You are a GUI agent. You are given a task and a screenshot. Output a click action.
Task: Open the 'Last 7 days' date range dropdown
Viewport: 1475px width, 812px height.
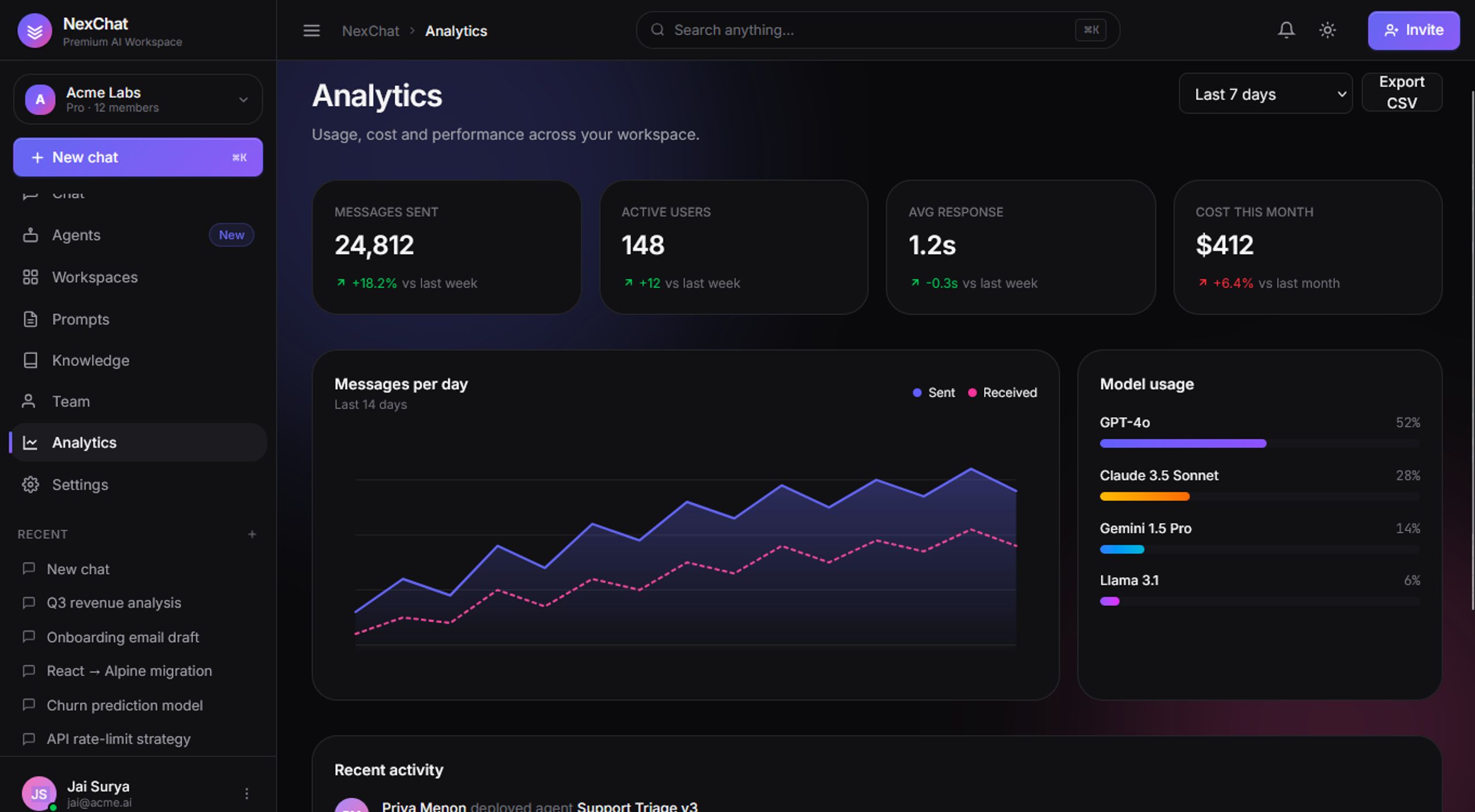tap(1265, 94)
